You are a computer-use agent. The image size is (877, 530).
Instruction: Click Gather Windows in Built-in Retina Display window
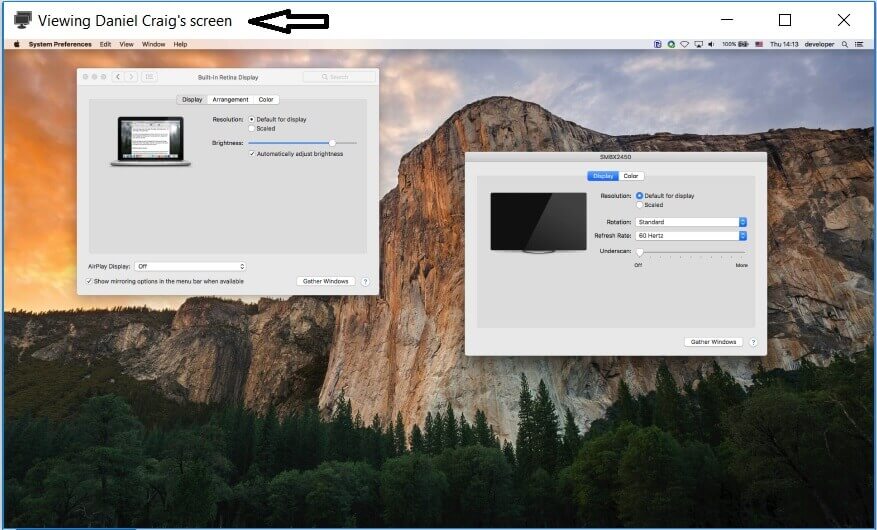pyautogui.click(x=326, y=281)
